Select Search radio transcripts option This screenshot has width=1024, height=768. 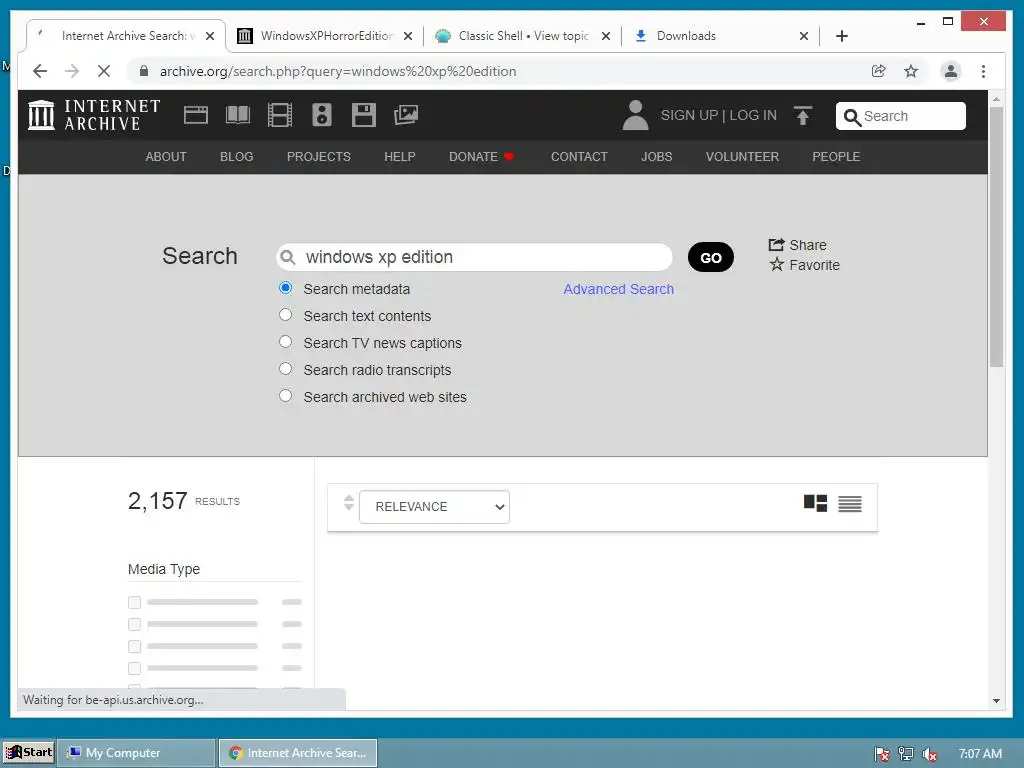[285, 368]
